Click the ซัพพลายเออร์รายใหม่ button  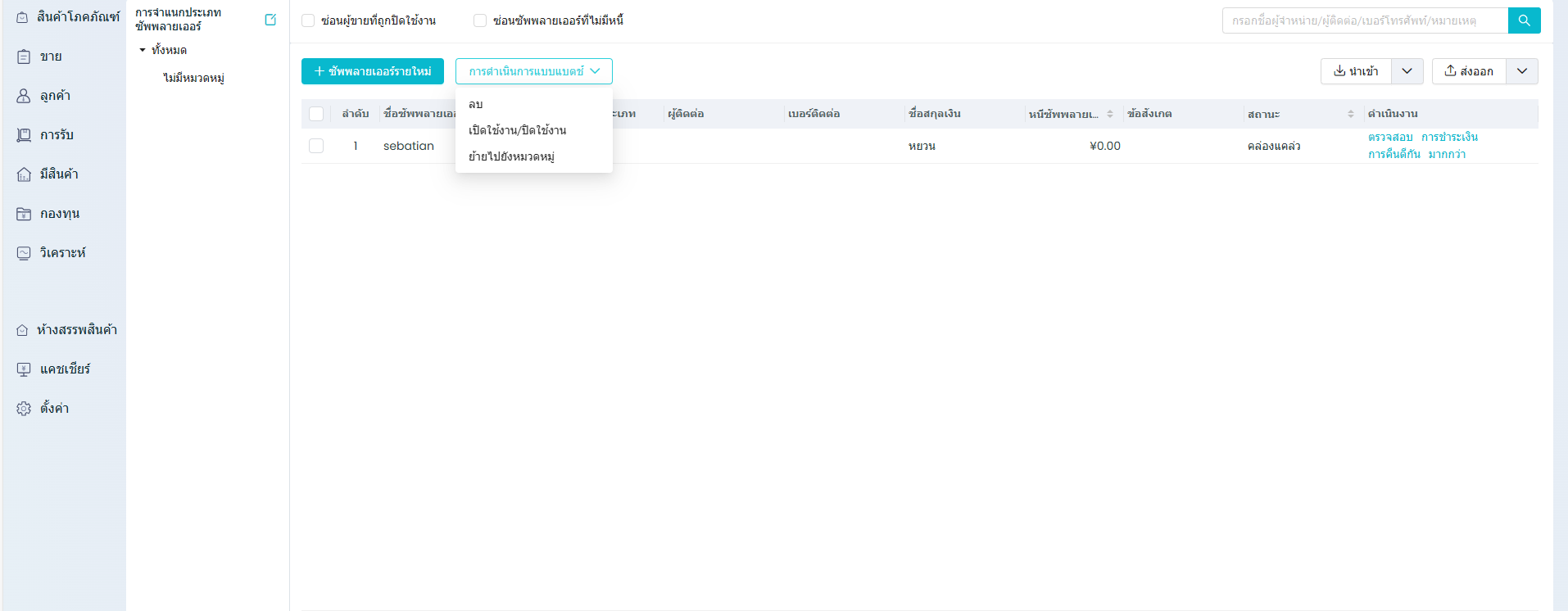click(x=373, y=71)
